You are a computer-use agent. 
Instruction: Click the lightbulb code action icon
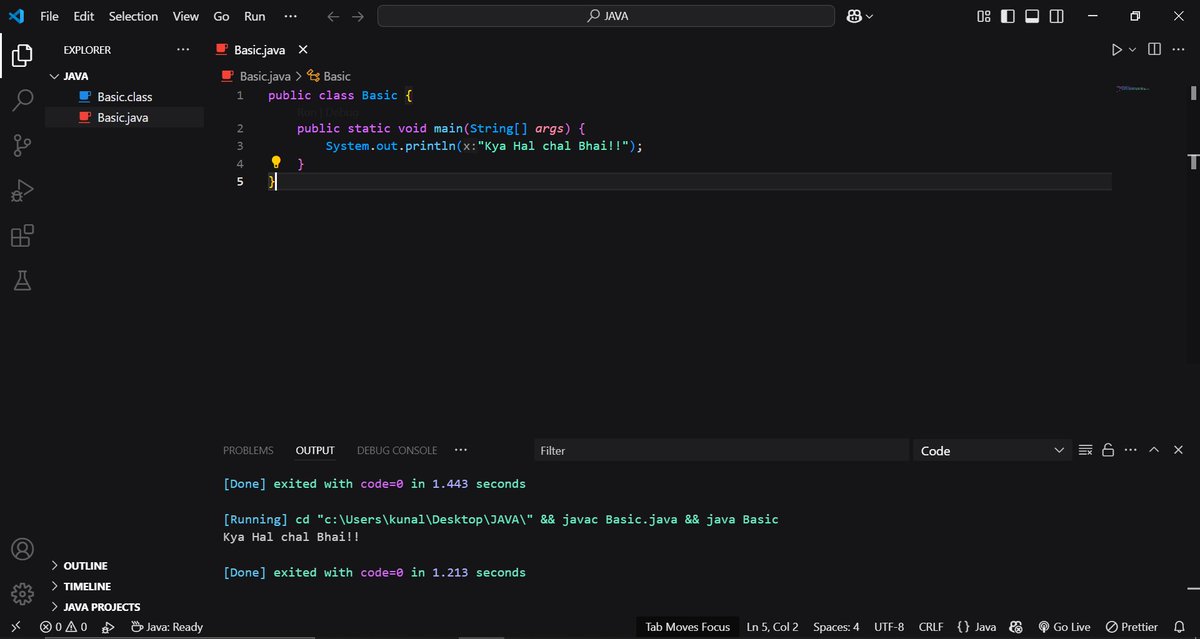(x=277, y=163)
